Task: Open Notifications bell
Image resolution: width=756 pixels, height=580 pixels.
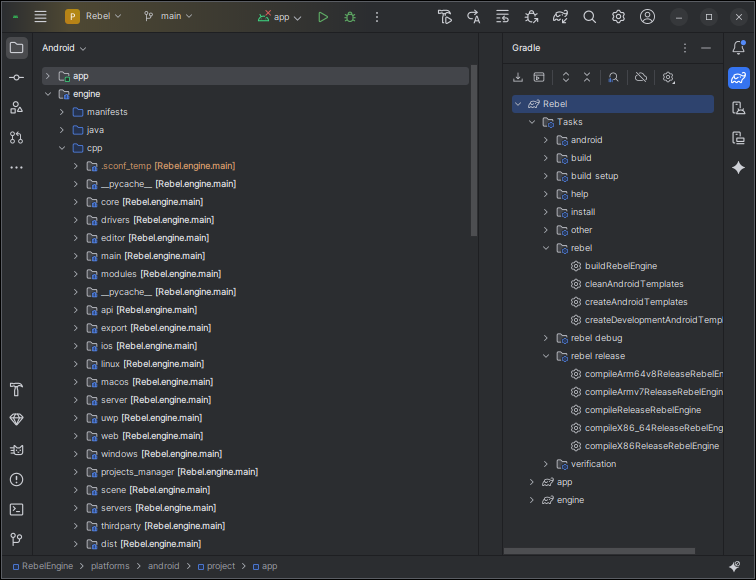Action: coord(739,48)
